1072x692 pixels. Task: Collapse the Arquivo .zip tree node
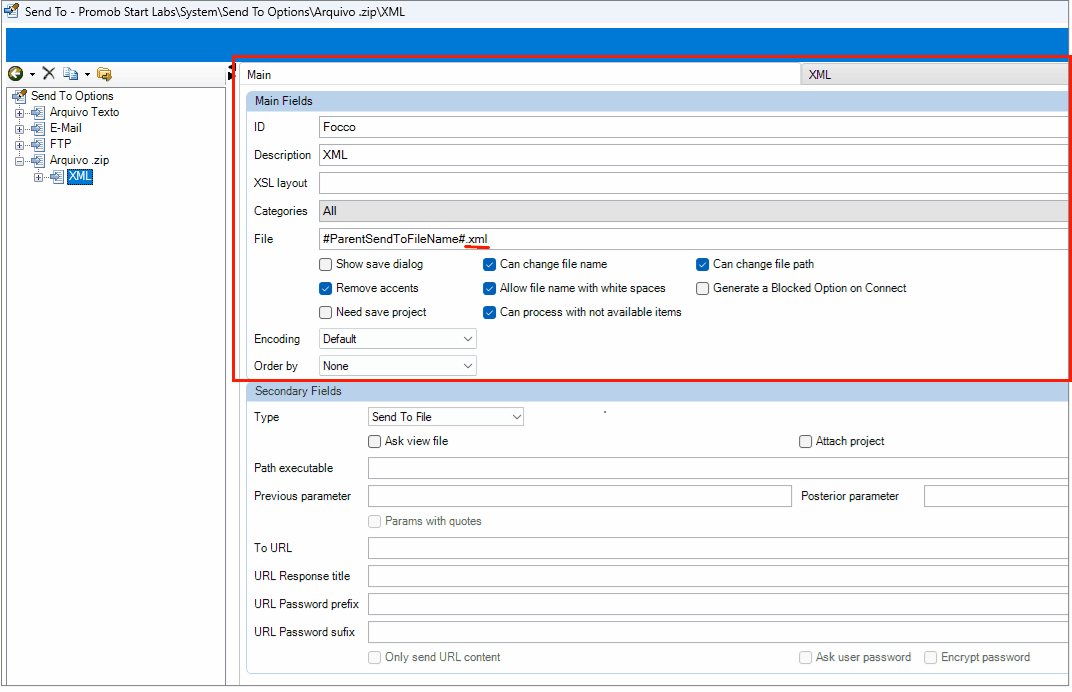tap(19, 161)
